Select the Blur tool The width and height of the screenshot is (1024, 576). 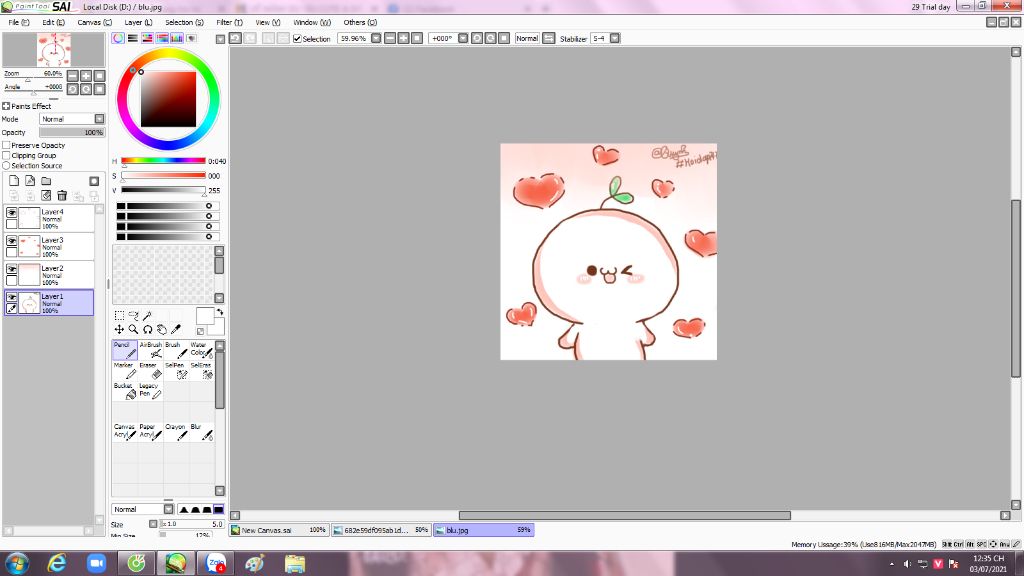(202, 432)
